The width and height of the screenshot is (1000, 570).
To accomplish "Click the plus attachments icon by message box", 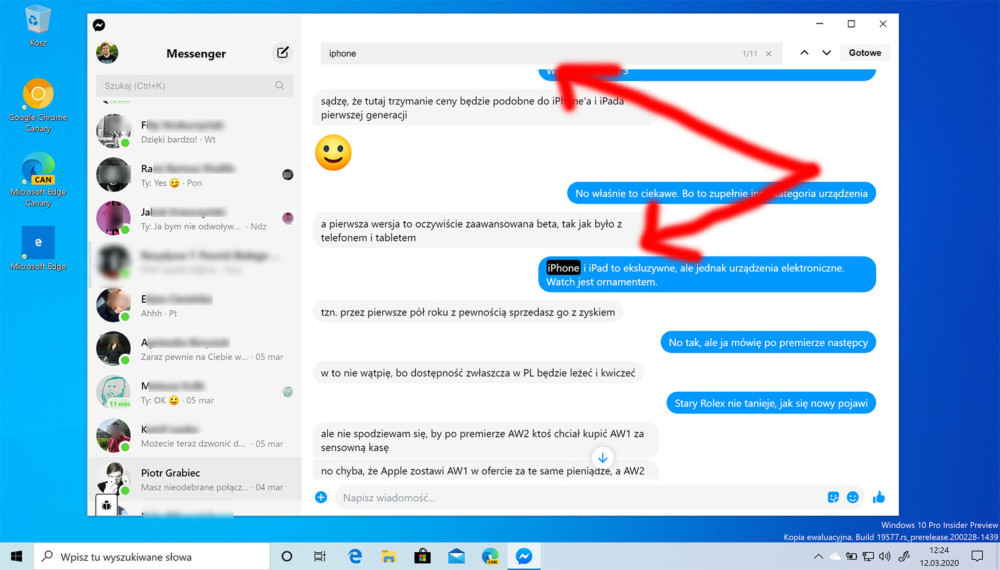I will (321, 497).
